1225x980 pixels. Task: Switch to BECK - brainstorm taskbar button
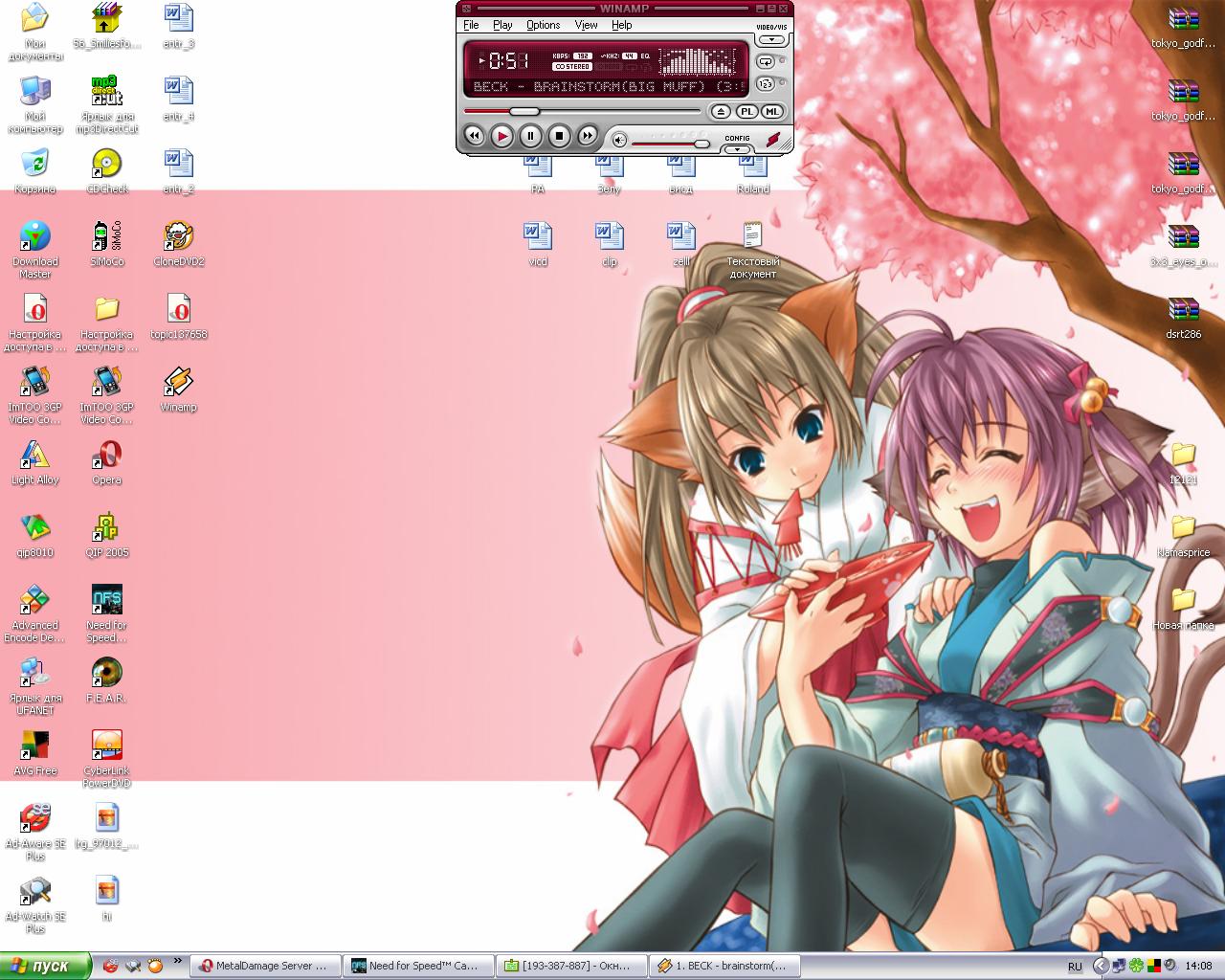725,966
